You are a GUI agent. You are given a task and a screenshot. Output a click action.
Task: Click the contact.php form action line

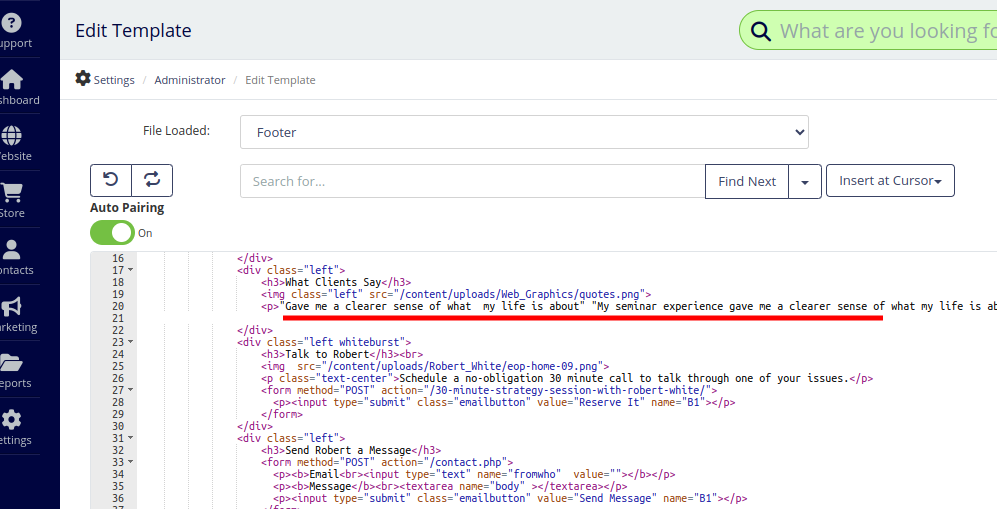(387, 462)
